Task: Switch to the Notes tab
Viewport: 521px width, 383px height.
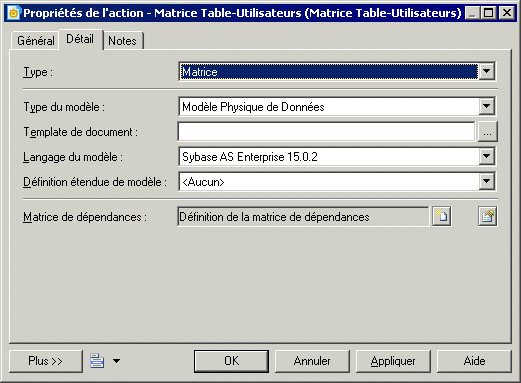Action: pos(122,41)
